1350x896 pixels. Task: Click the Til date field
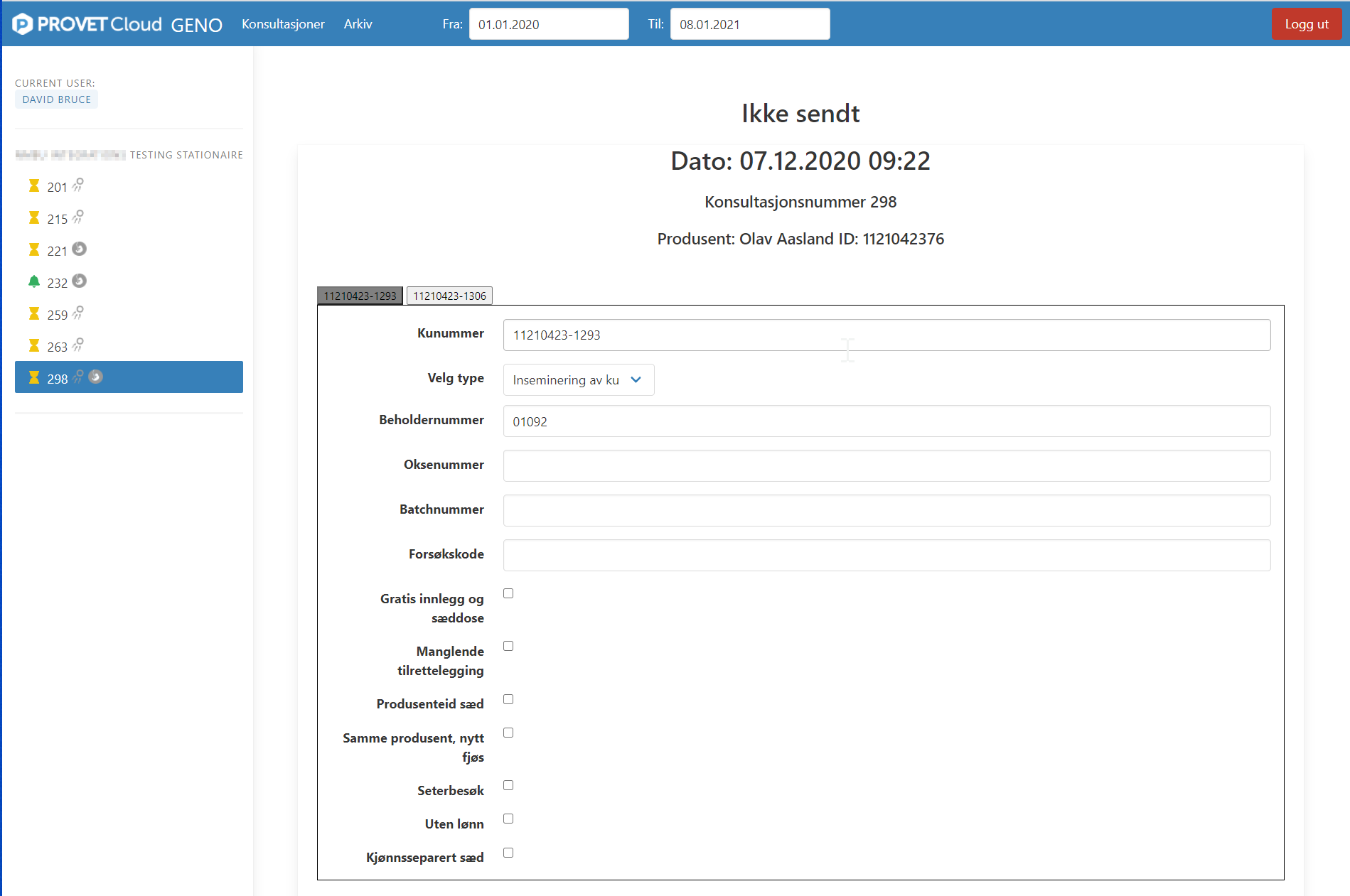click(x=750, y=24)
